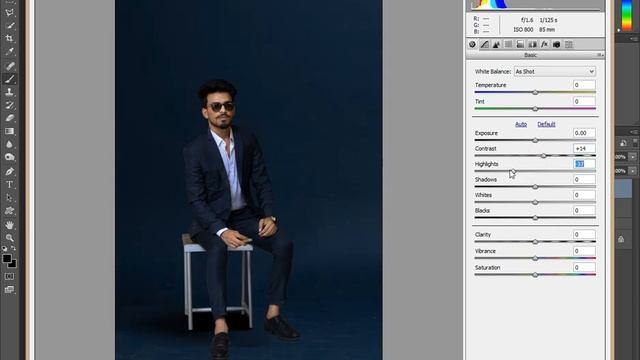
Task: Select the Zoom tool
Action: [9, 238]
